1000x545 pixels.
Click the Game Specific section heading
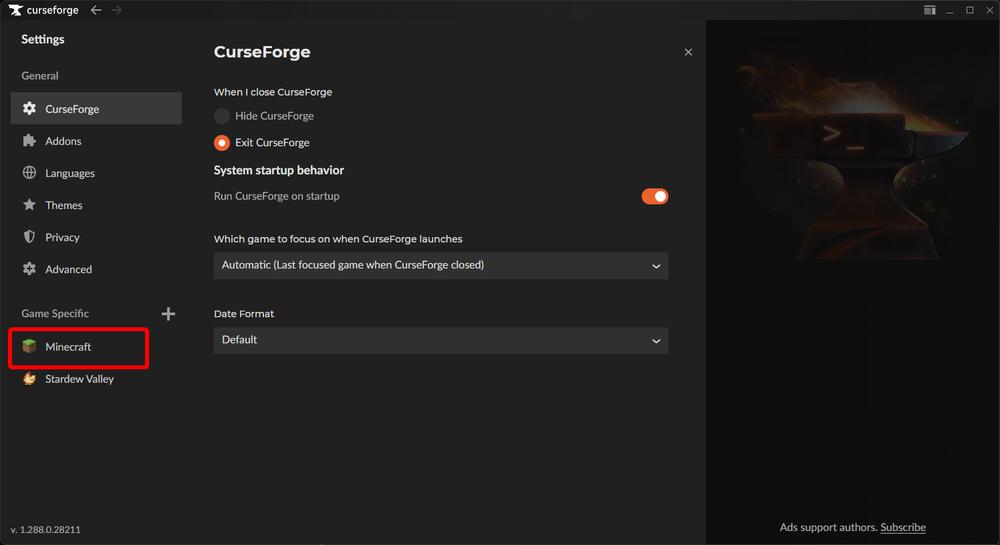pyautogui.click(x=55, y=313)
